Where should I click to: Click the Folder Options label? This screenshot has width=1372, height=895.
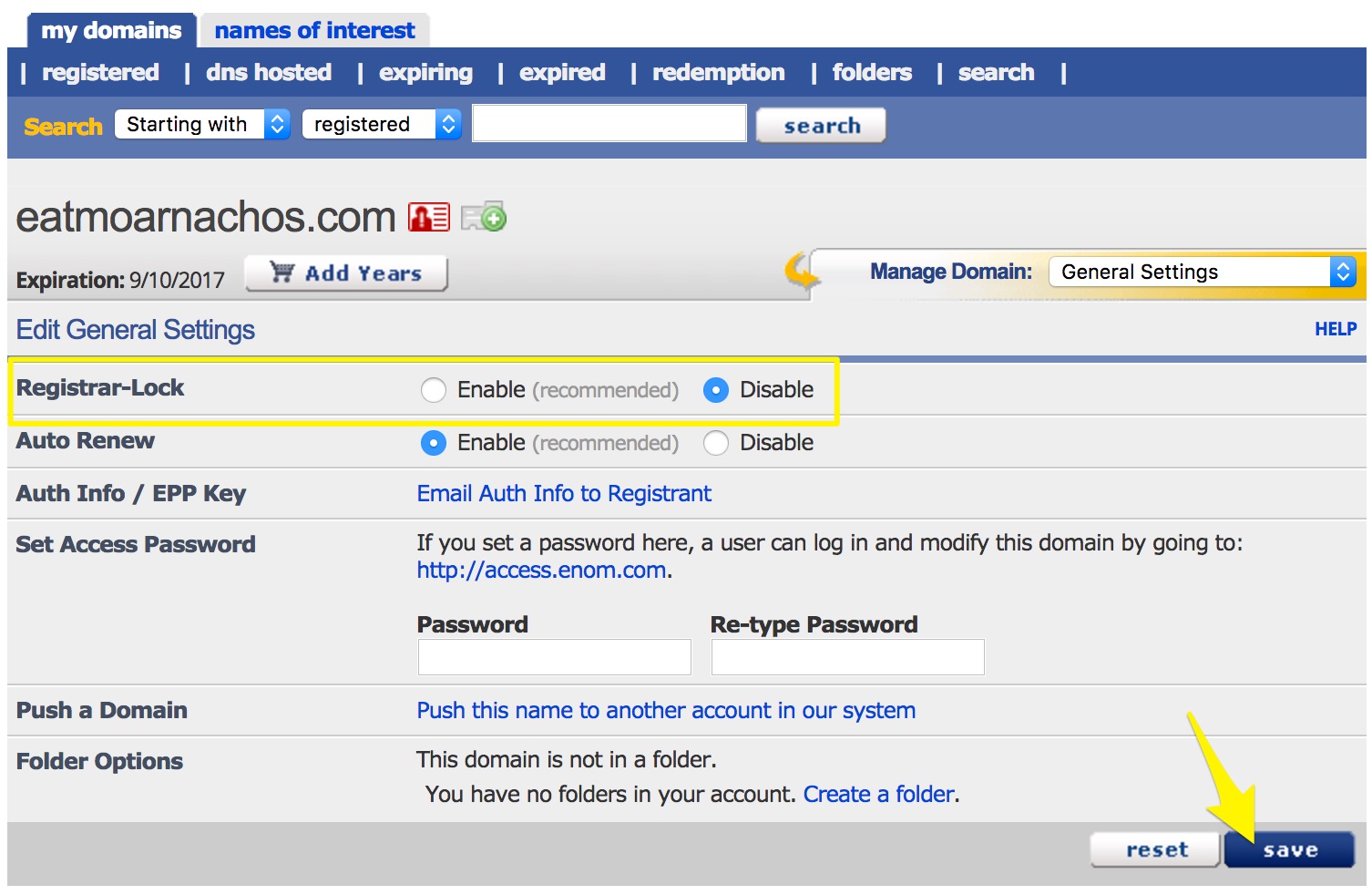pyautogui.click(x=99, y=761)
